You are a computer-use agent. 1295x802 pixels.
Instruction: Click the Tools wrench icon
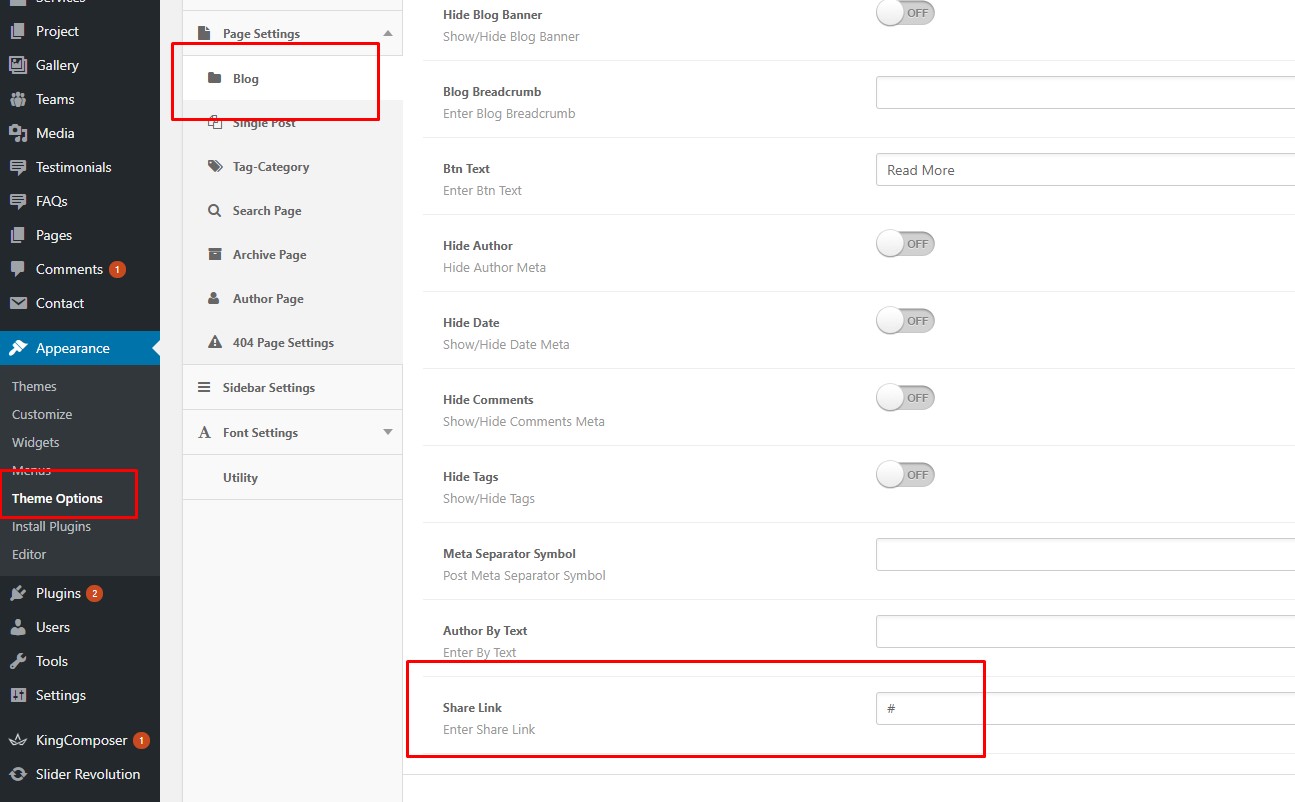tap(18, 661)
